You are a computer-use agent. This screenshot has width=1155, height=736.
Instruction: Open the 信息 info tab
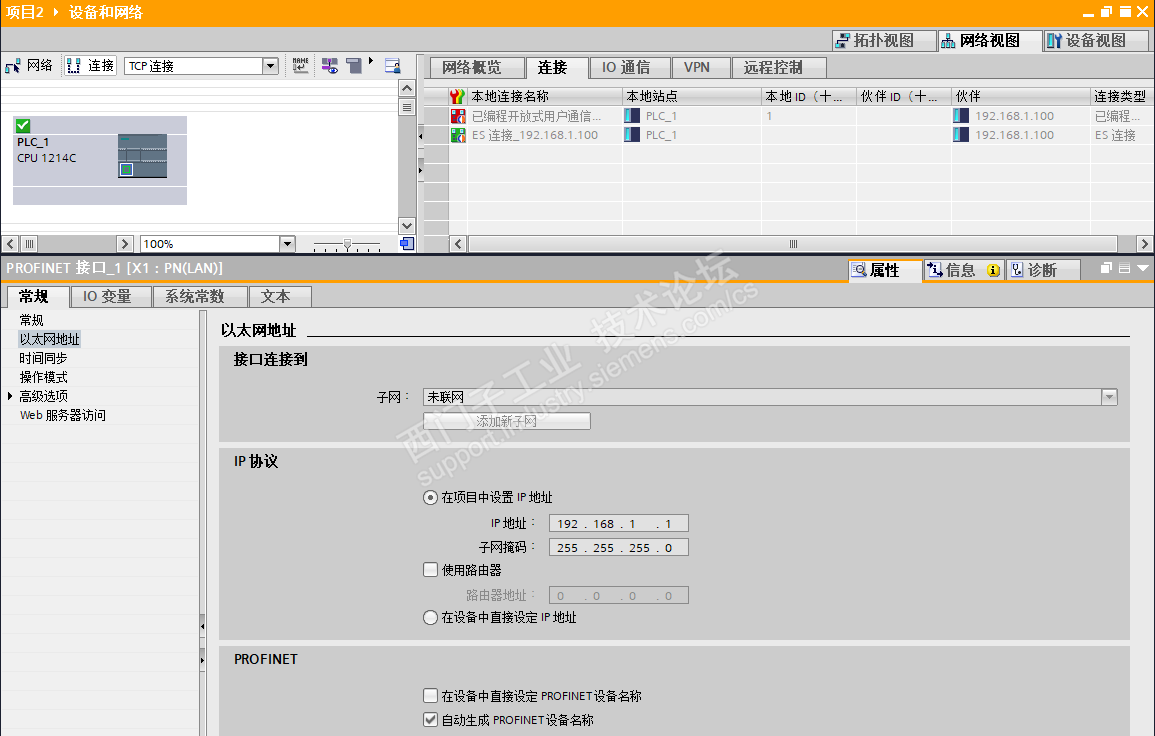click(x=963, y=270)
